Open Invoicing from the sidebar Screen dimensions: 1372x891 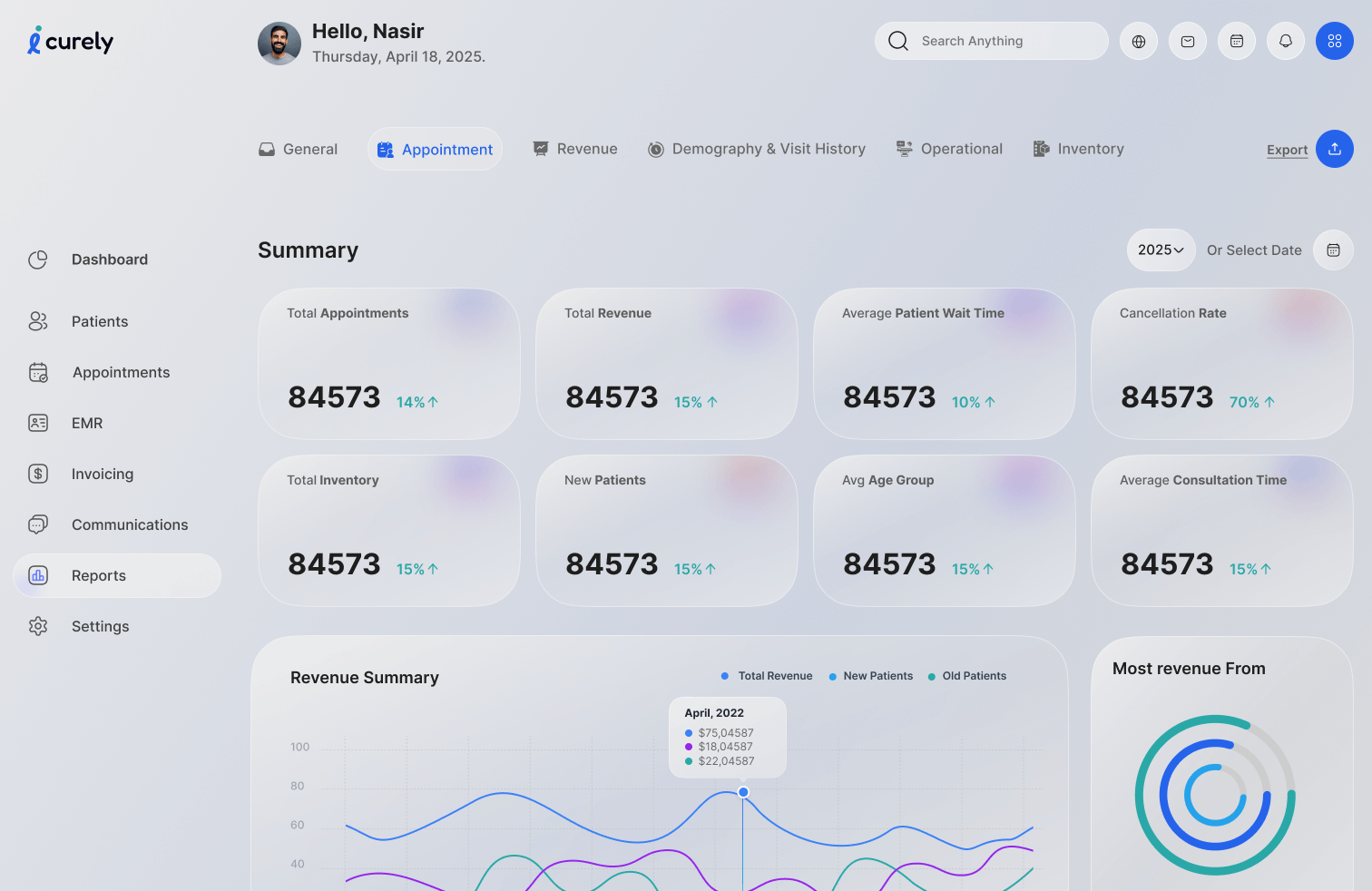click(x=102, y=474)
